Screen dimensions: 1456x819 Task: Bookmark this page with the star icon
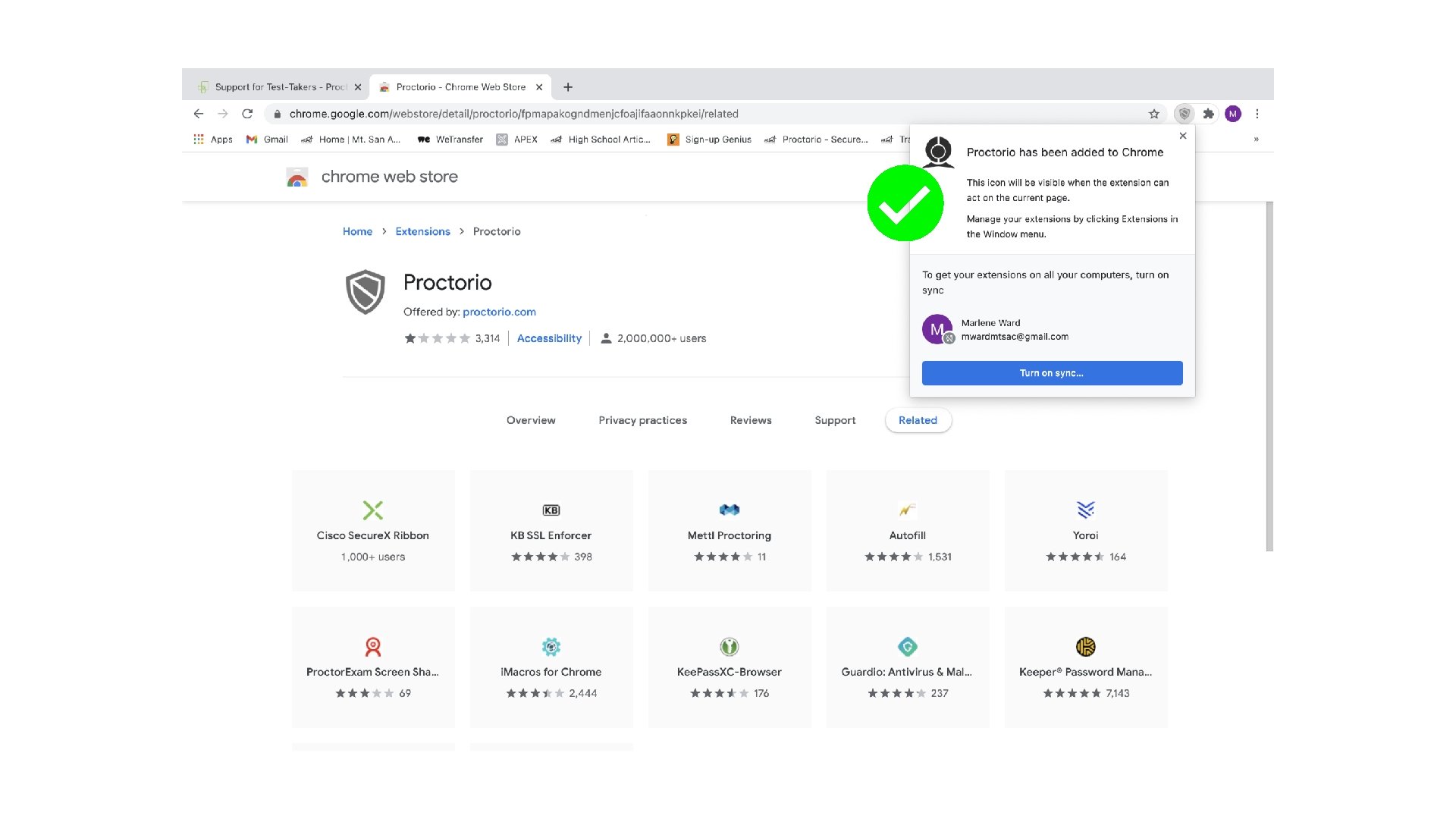[x=1154, y=114]
